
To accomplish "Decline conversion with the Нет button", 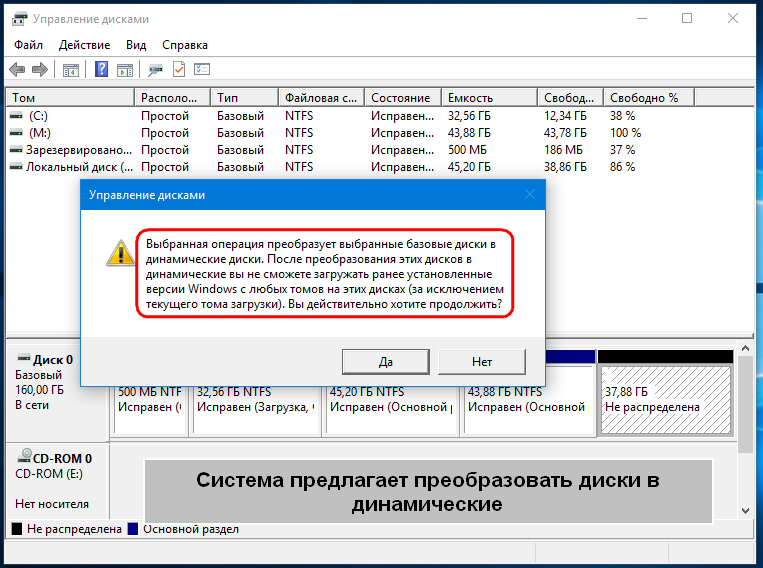I will click(x=482, y=362).
